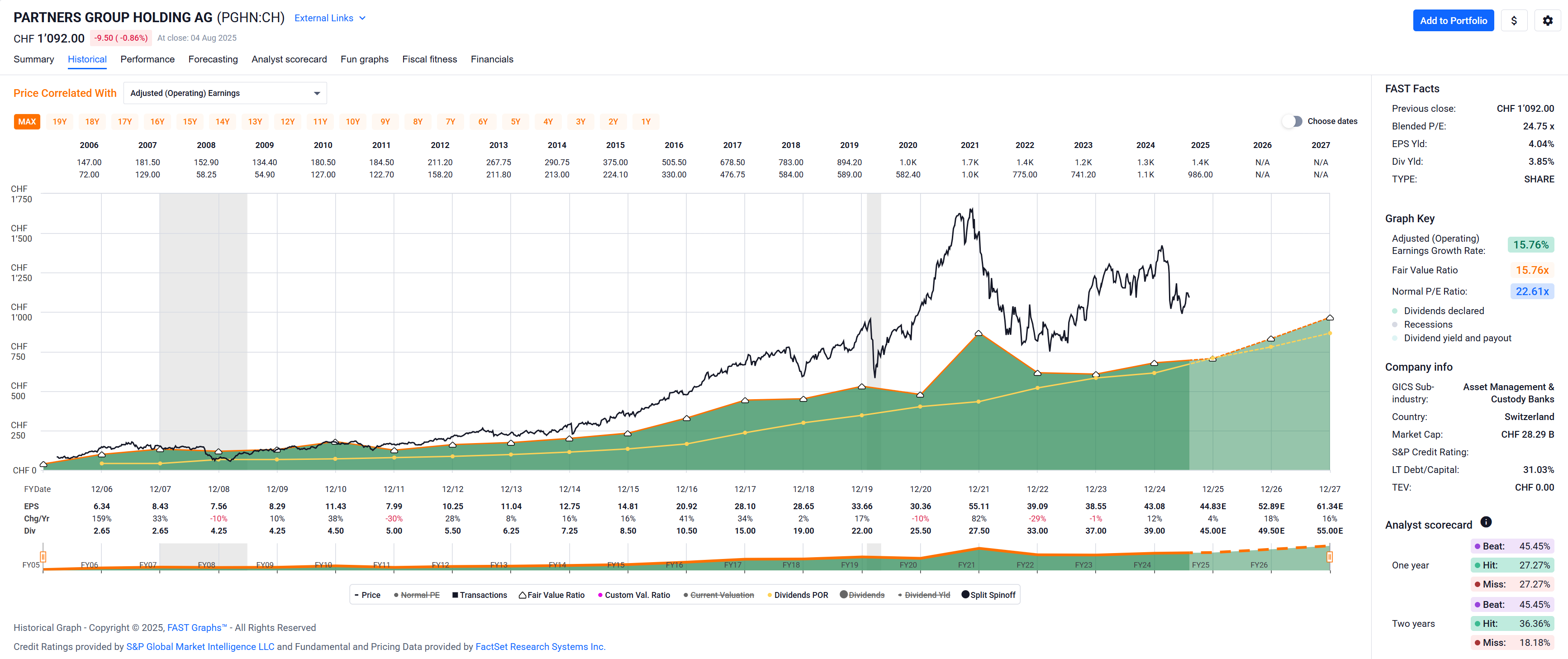Select the 5Y time range
This screenshot has width=1568, height=659.
click(516, 122)
